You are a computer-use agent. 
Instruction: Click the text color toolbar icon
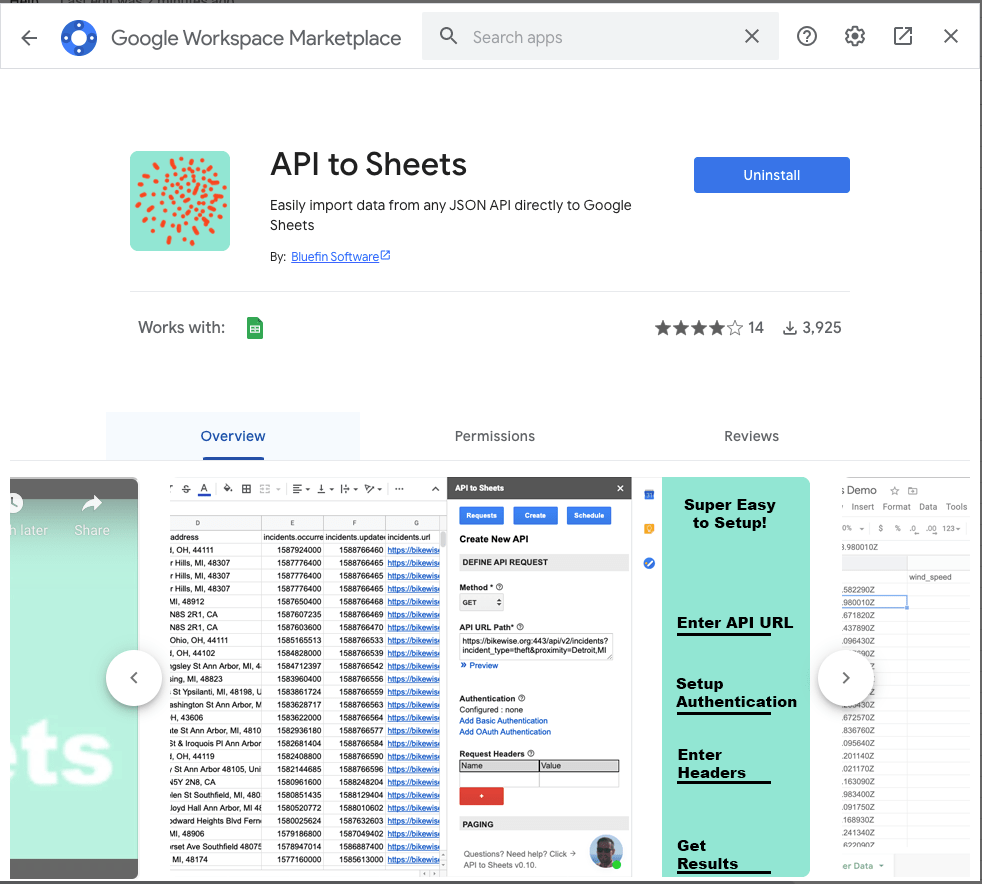(204, 489)
